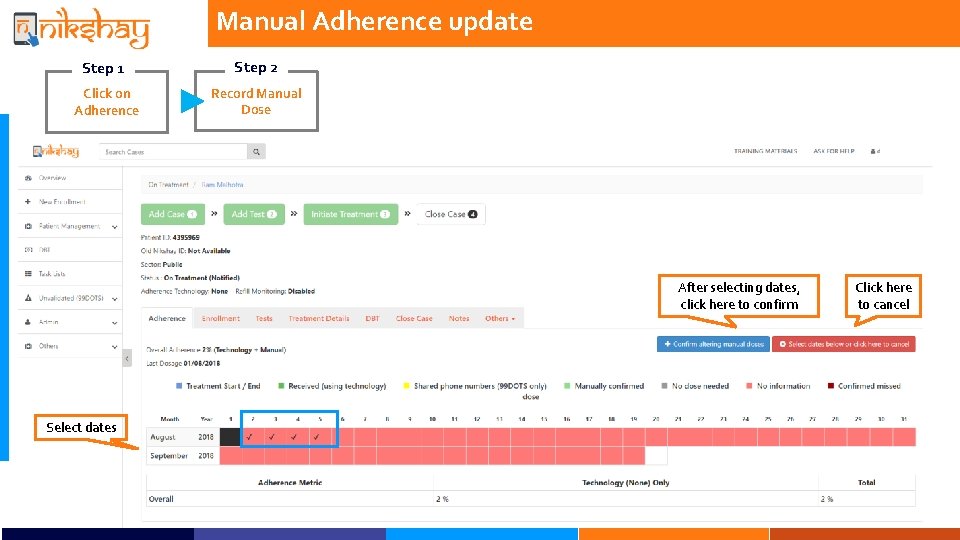The image size is (960, 540).
Task: Select August day 31 dose cell
Action: click(x=904, y=437)
